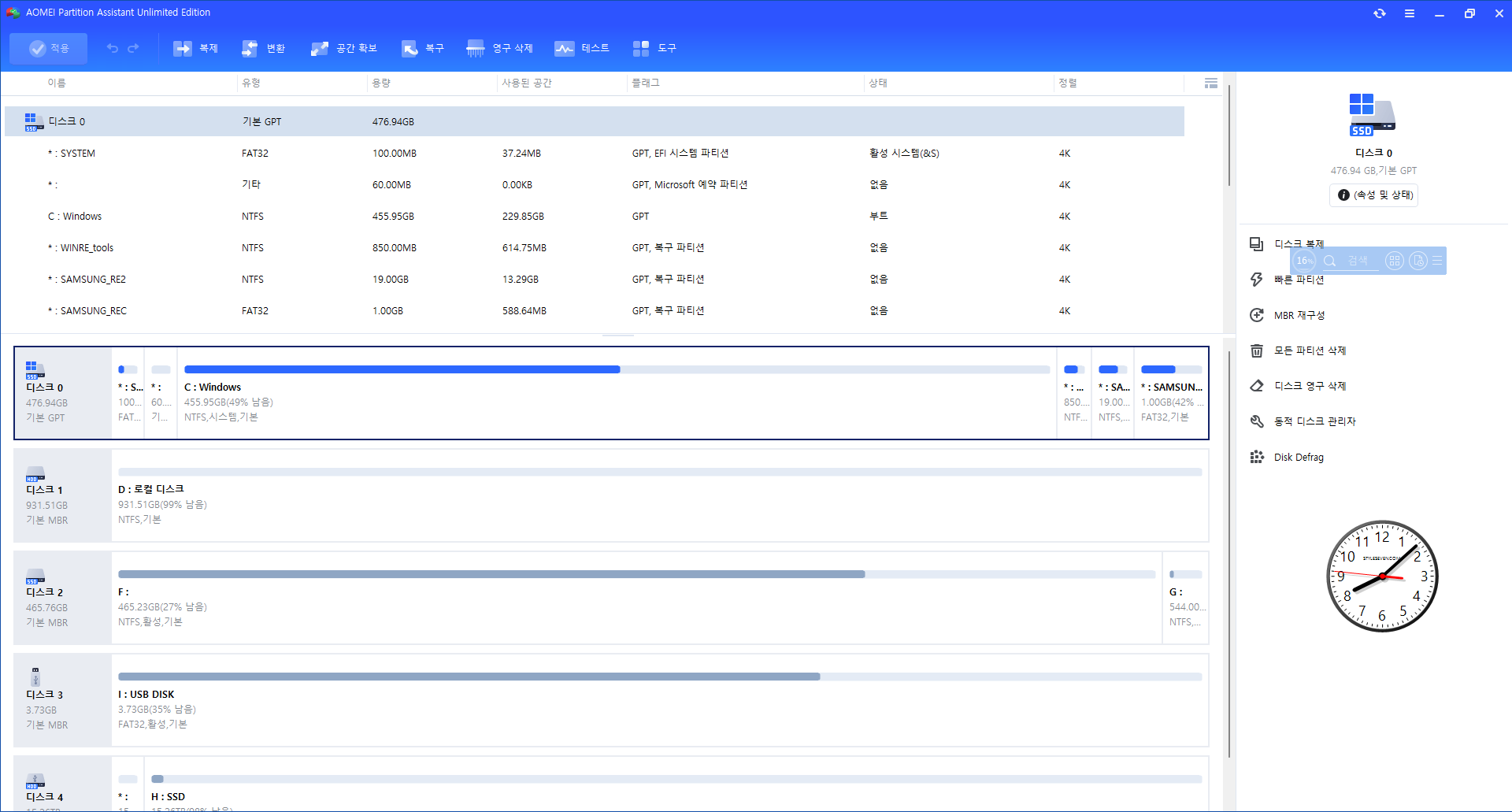Select the SYSTEM FAT32 partition row
The height and width of the screenshot is (812, 1512).
[595, 153]
